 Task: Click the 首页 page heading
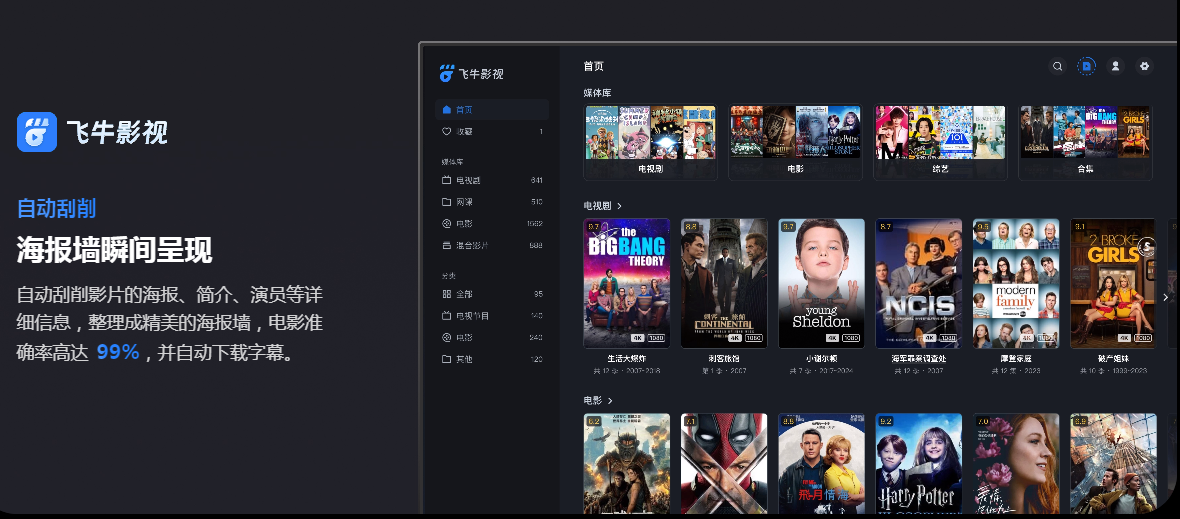point(593,66)
